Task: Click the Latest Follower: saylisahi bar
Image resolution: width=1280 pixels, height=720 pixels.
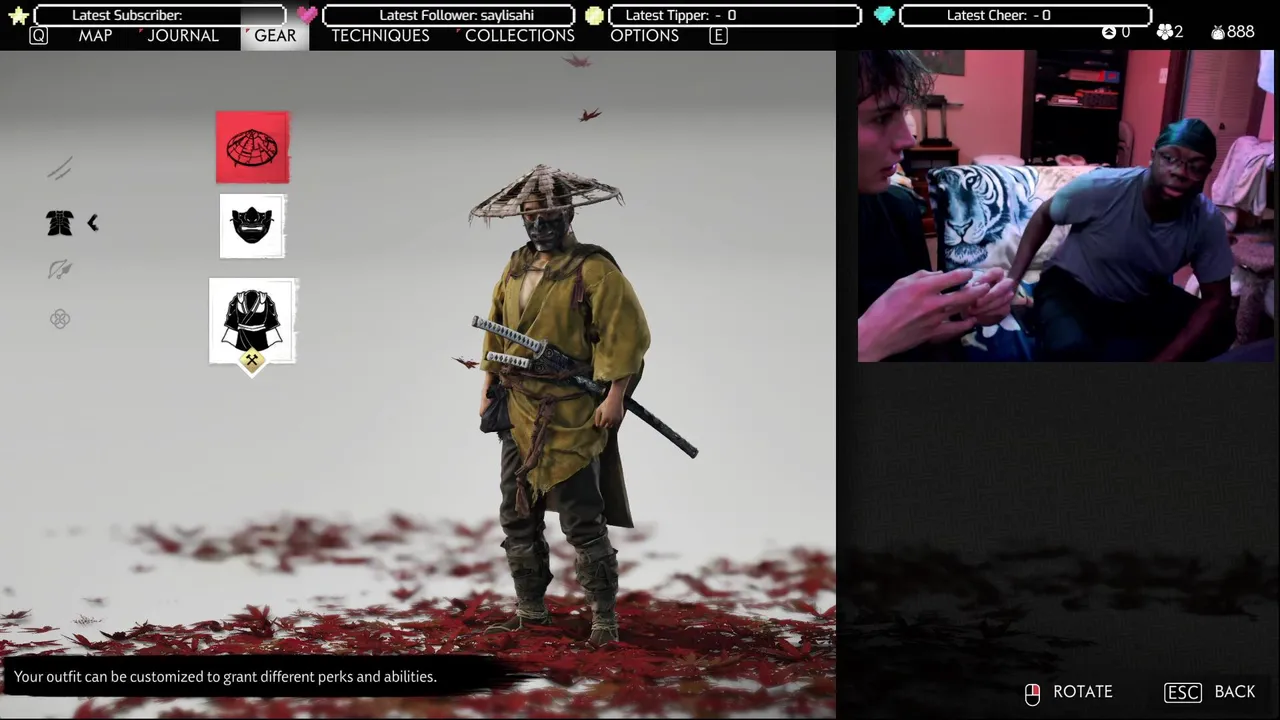Action: 448,15
